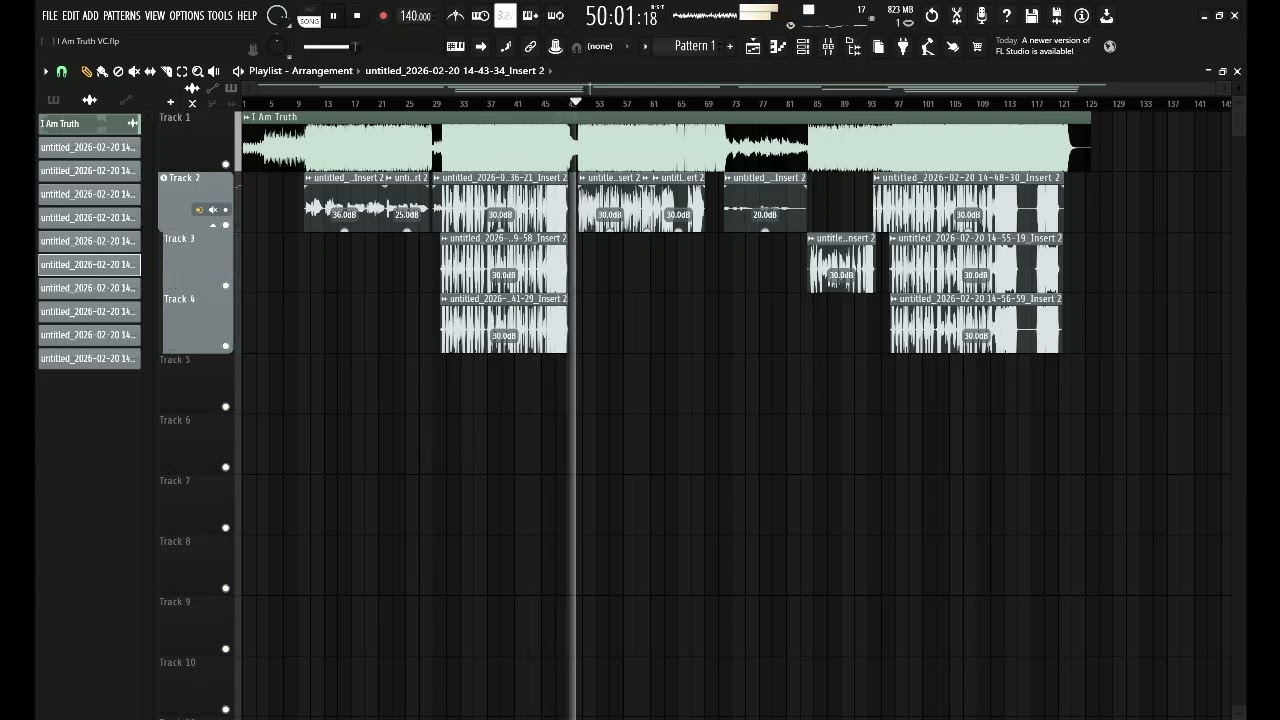Open the audio editor scissors icon
This screenshot has width=1280, height=720.
(957, 16)
